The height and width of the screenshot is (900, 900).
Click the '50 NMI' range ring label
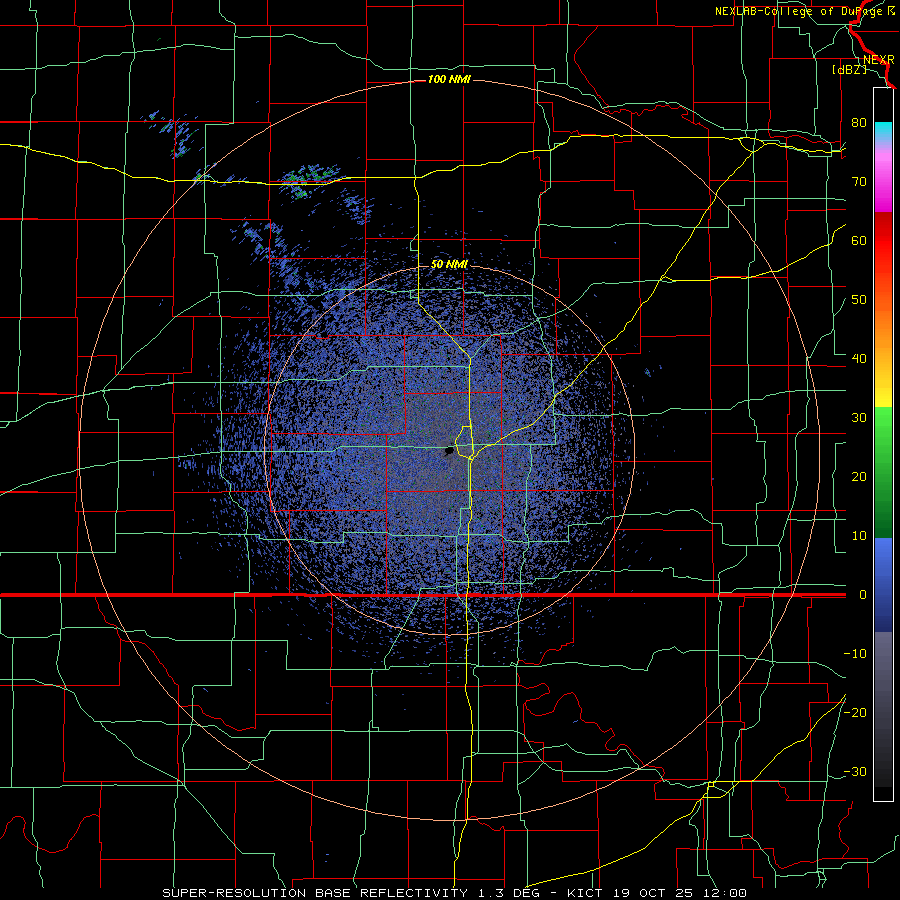[x=449, y=265]
